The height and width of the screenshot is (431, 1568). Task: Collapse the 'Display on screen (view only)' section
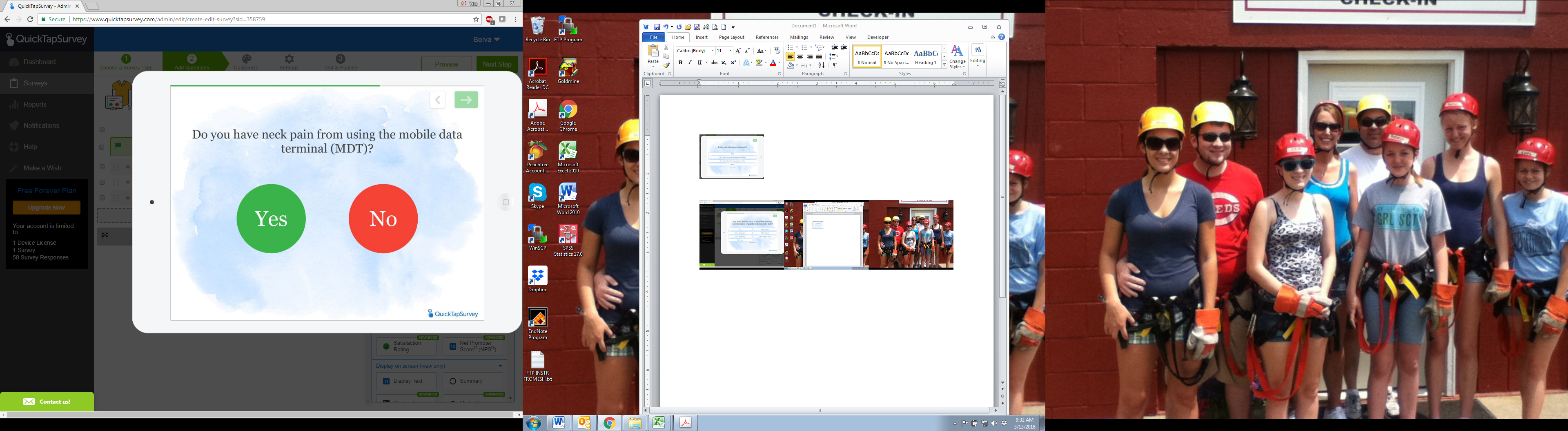pyautogui.click(x=500, y=366)
